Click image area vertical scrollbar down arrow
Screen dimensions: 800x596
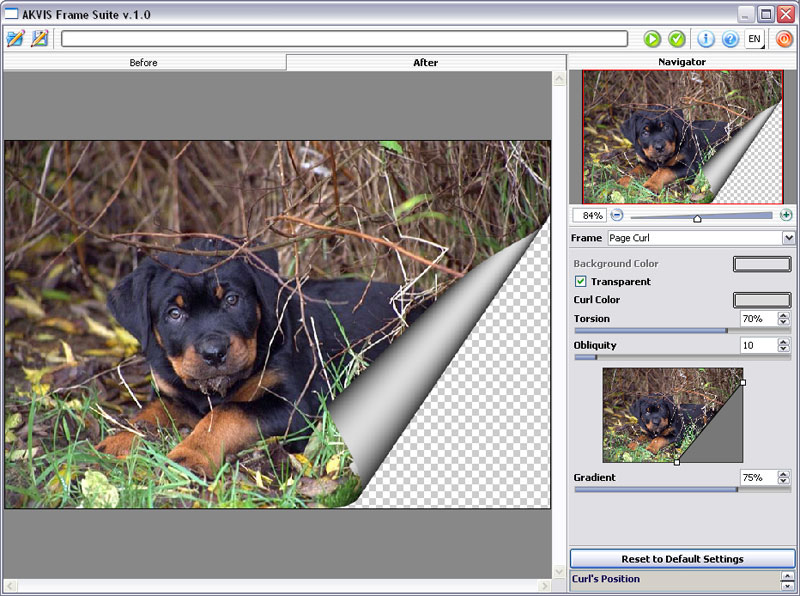559,572
